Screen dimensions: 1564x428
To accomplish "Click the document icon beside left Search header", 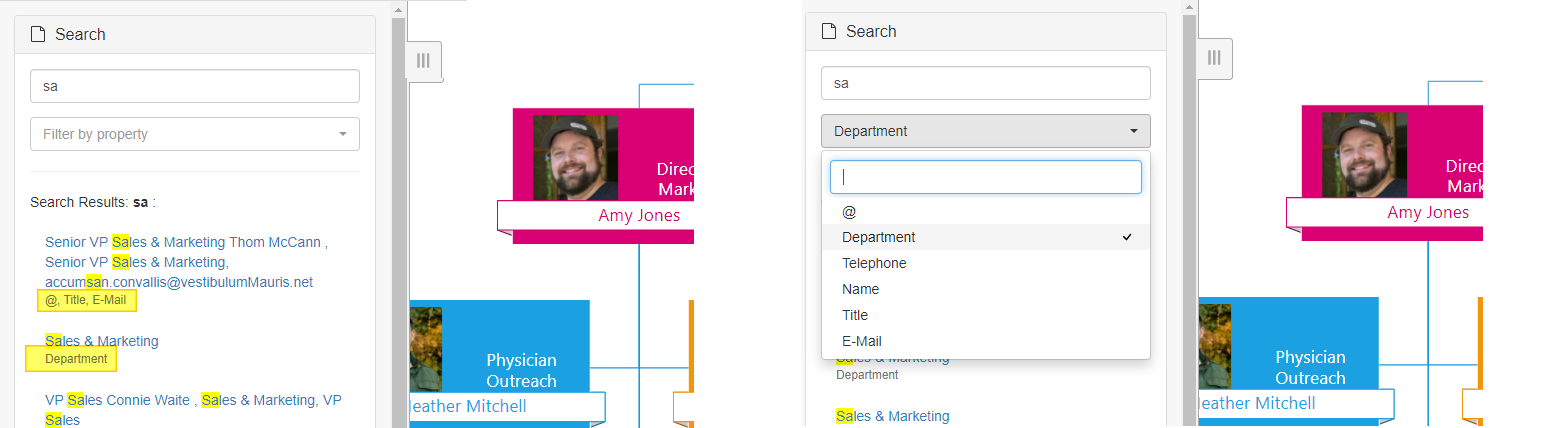I will coord(39,34).
